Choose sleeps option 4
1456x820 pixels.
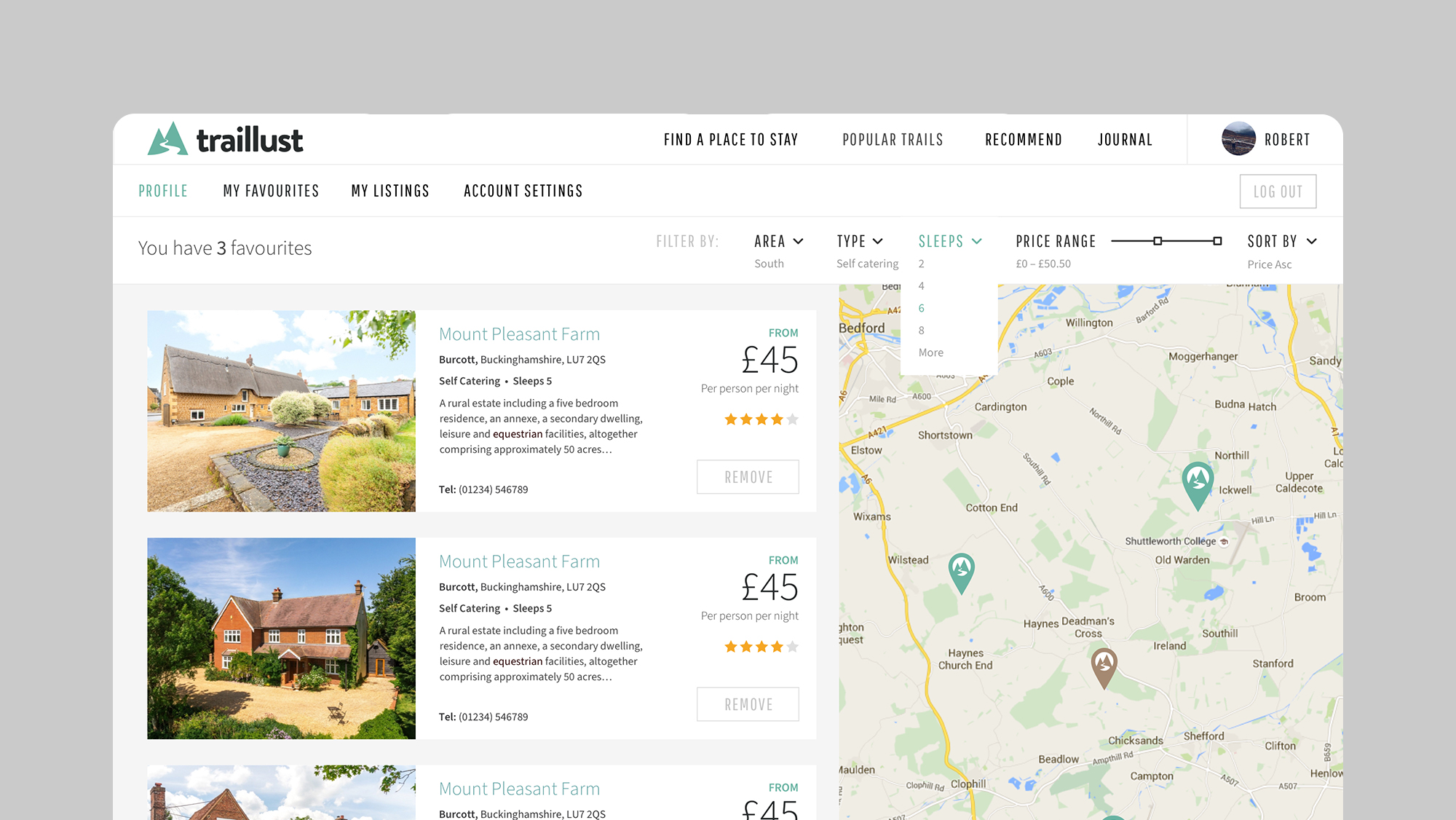(x=921, y=286)
